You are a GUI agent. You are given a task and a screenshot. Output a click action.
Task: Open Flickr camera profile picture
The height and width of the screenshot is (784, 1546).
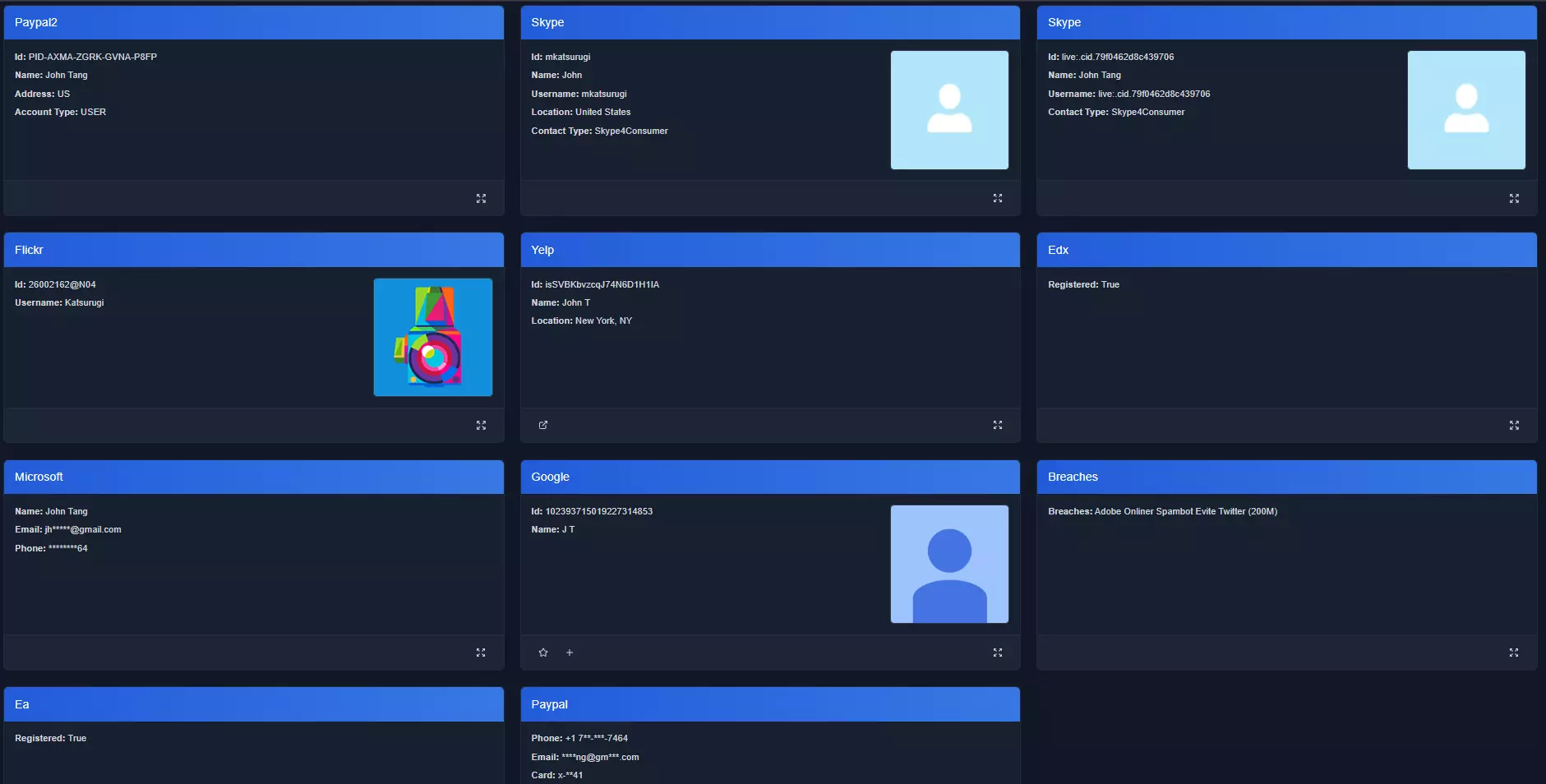coord(433,337)
